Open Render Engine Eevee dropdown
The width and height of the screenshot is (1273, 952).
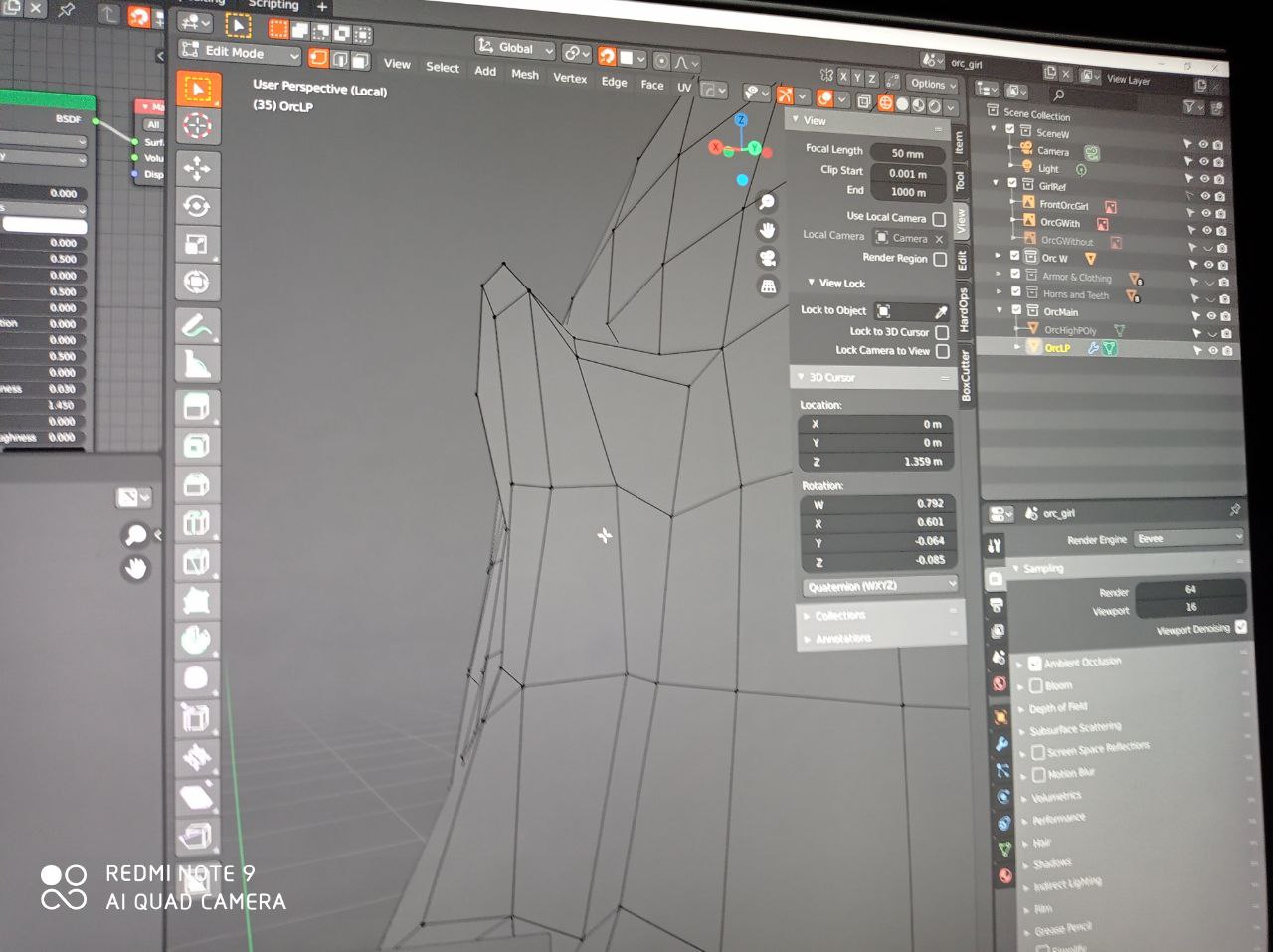pyautogui.click(x=1189, y=538)
